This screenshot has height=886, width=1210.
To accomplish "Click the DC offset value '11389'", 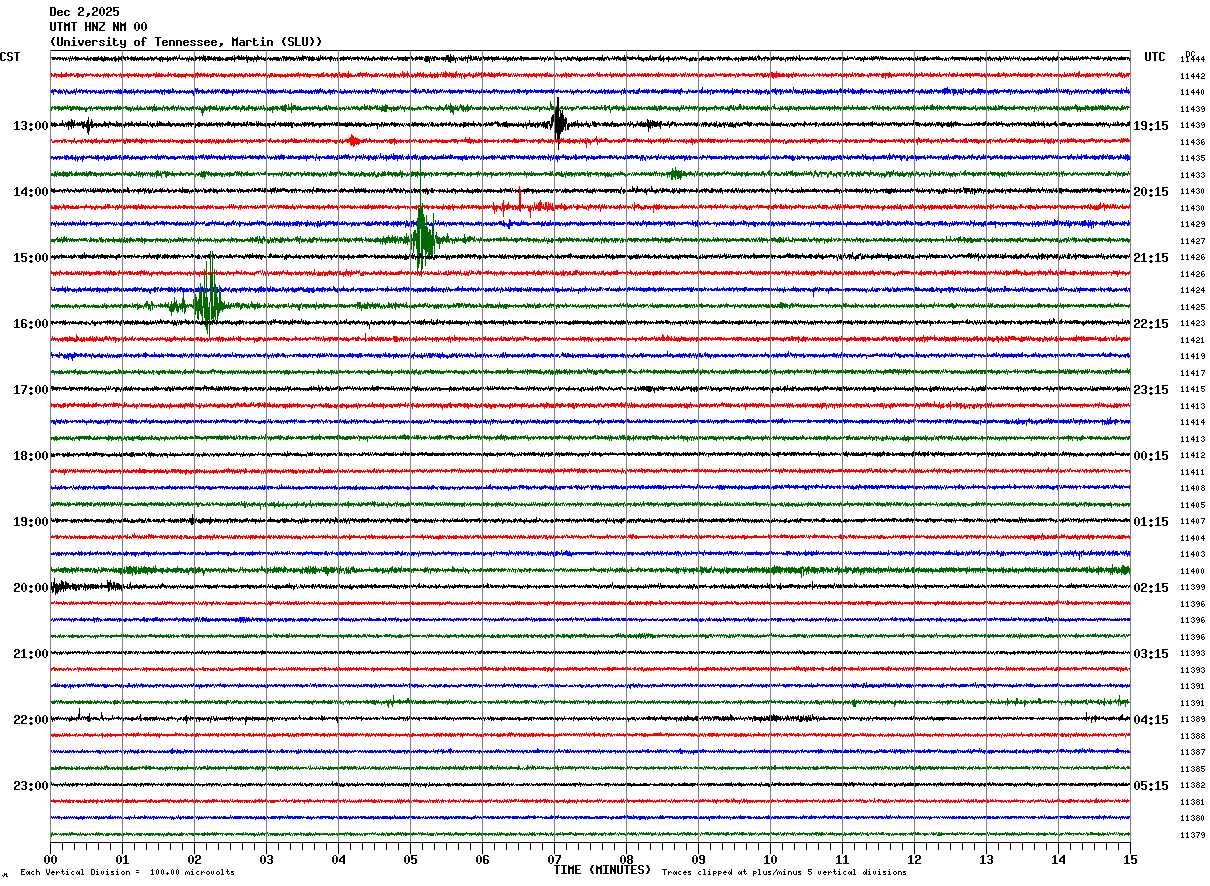I will coord(1192,719).
